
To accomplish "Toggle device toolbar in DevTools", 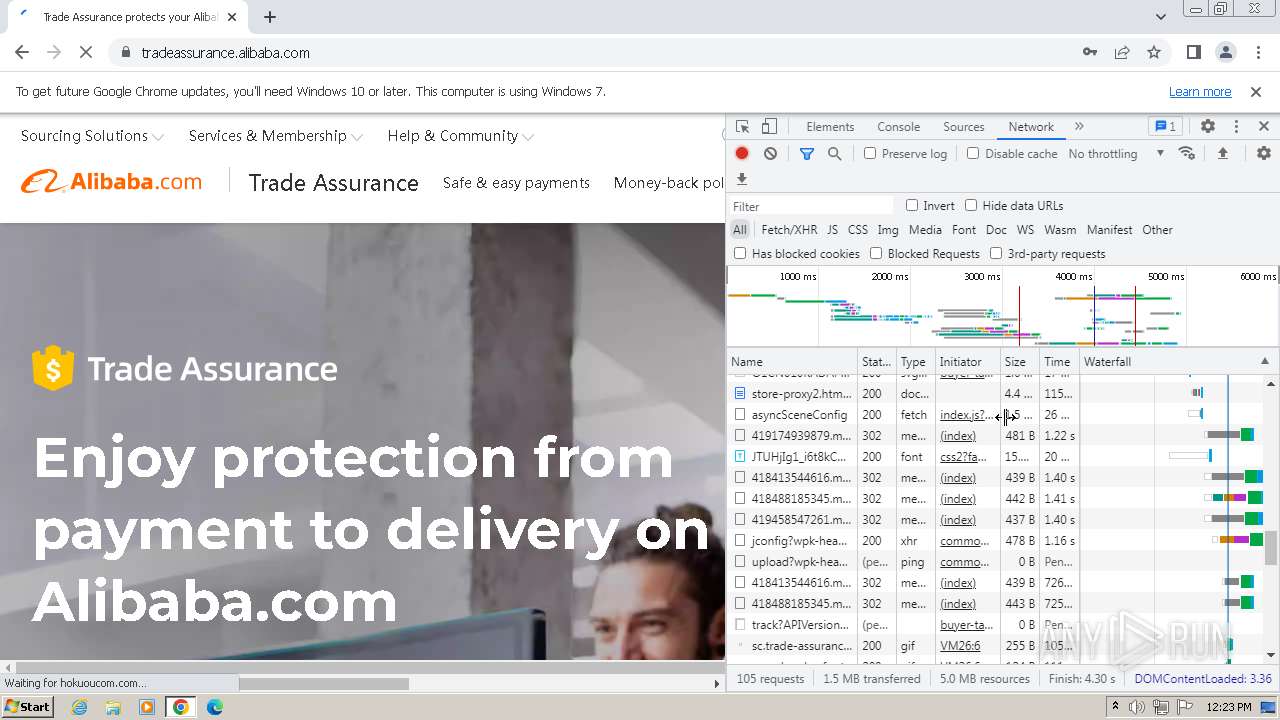I will (769, 127).
